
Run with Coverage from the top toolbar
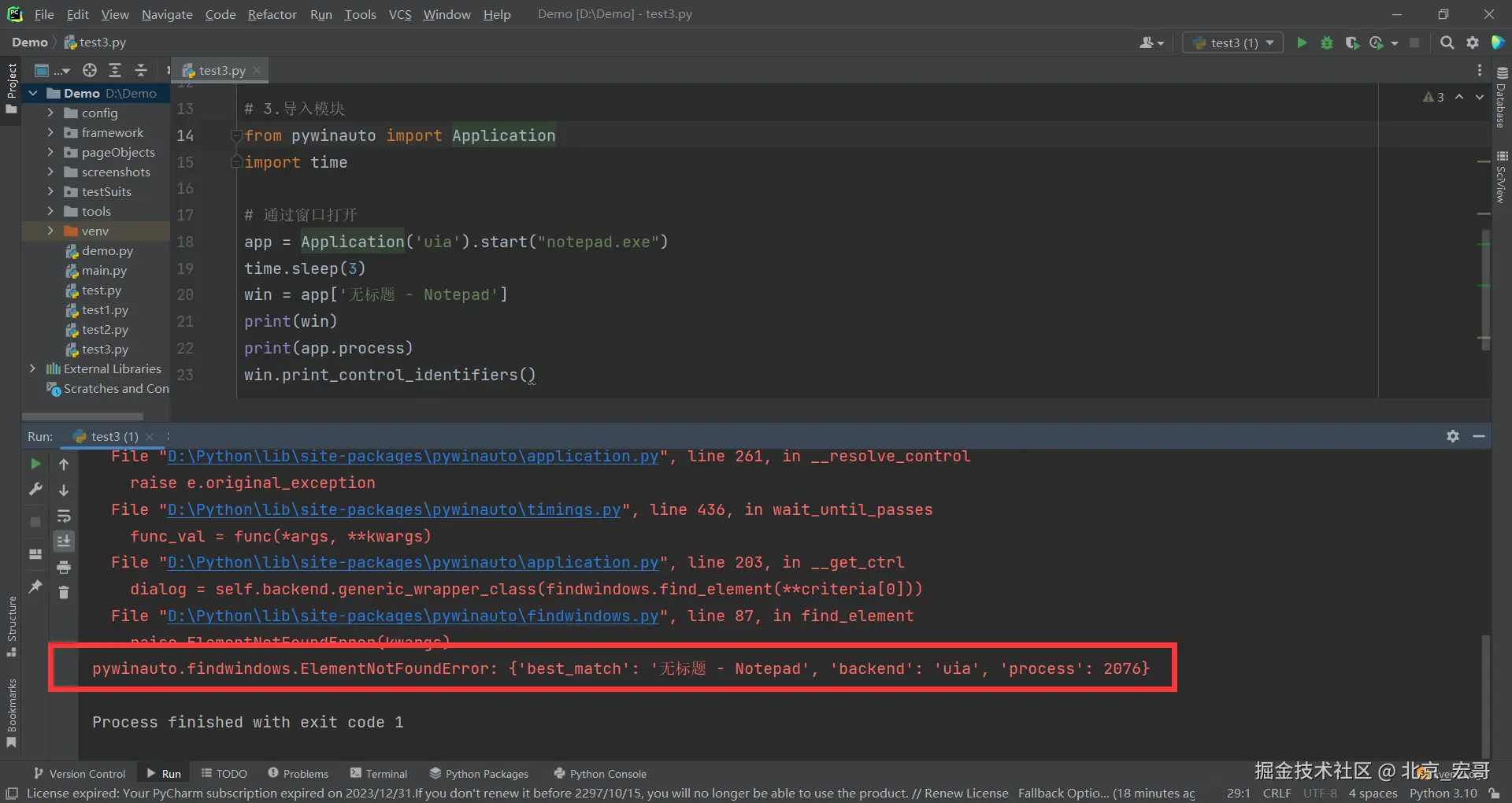click(1352, 43)
